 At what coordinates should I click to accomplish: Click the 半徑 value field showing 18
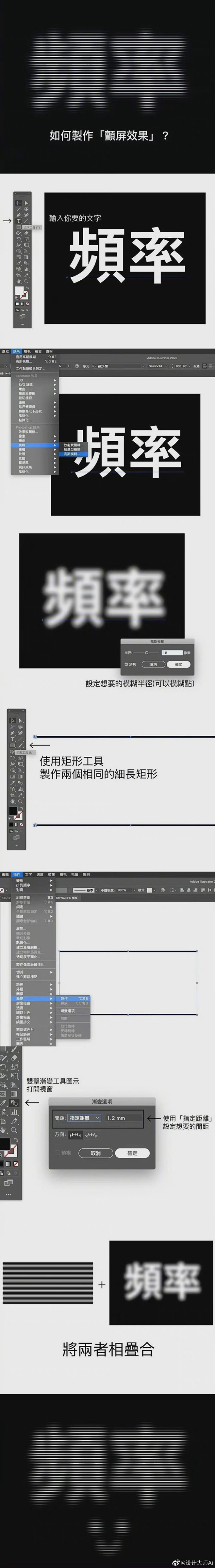[172, 653]
